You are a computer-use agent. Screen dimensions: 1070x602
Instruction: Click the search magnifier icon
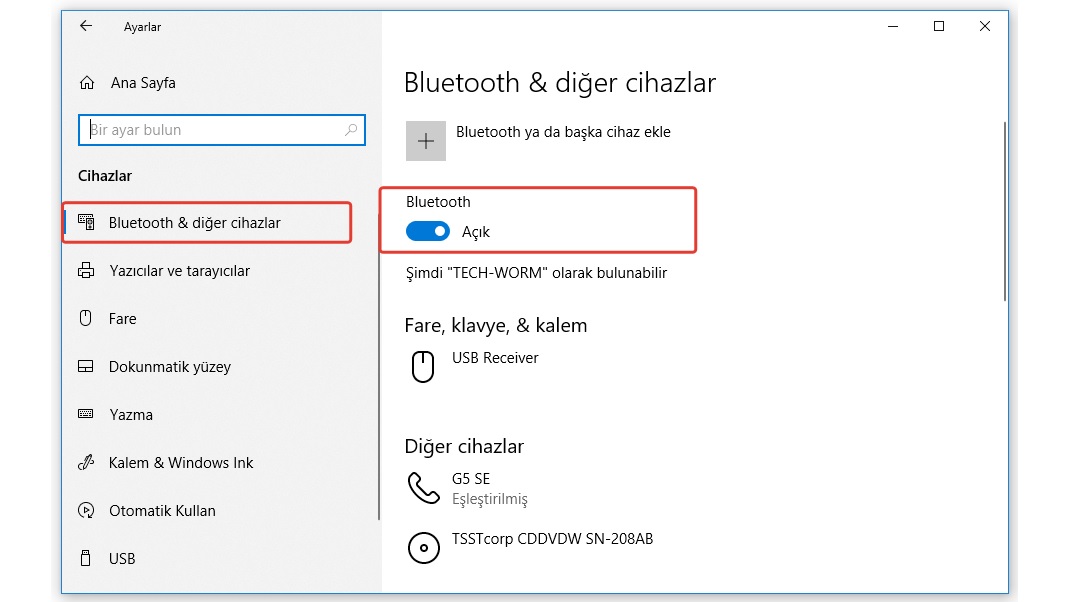[352, 130]
